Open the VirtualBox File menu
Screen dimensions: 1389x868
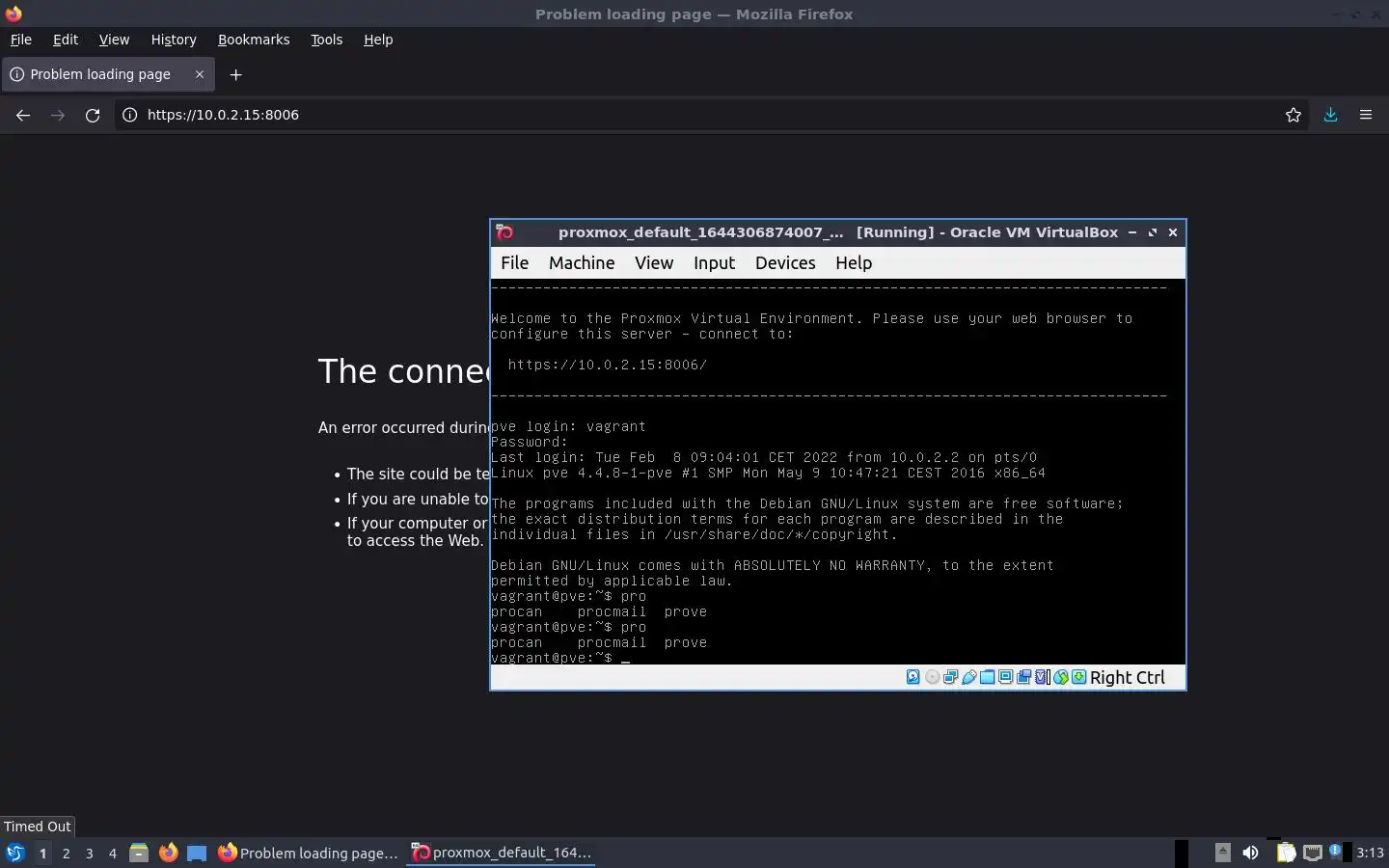point(514,263)
